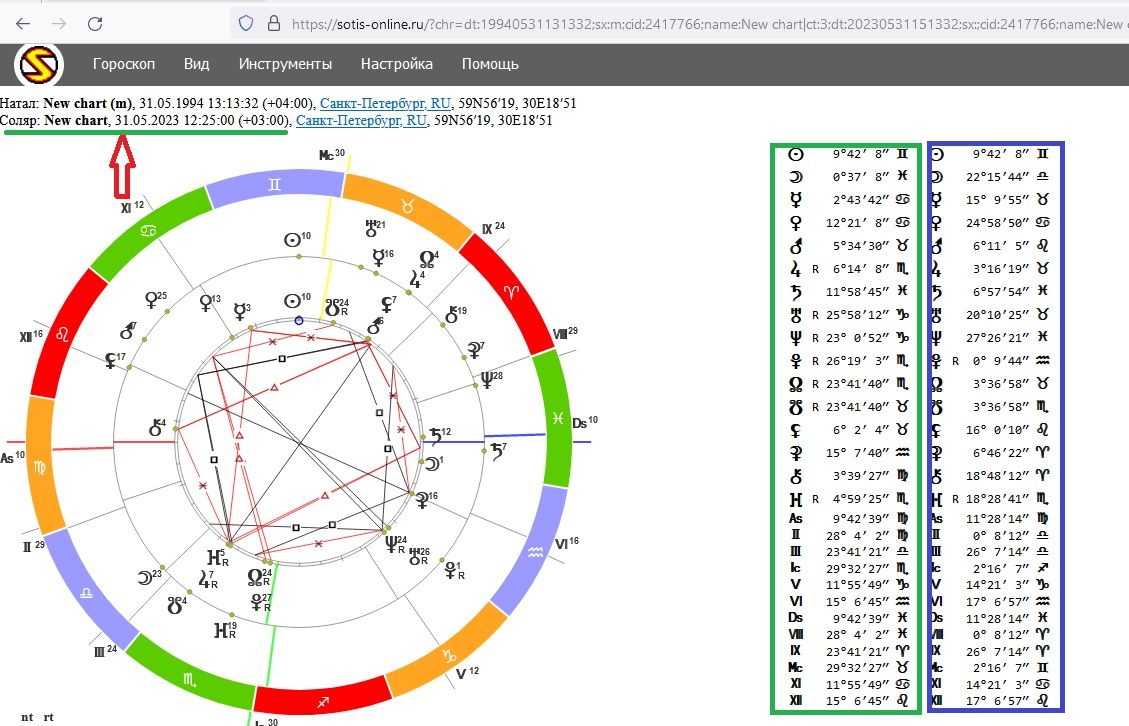Select the Aries sign on the zodiac ring
Image resolution: width=1129 pixels, height=726 pixels.
(510, 290)
